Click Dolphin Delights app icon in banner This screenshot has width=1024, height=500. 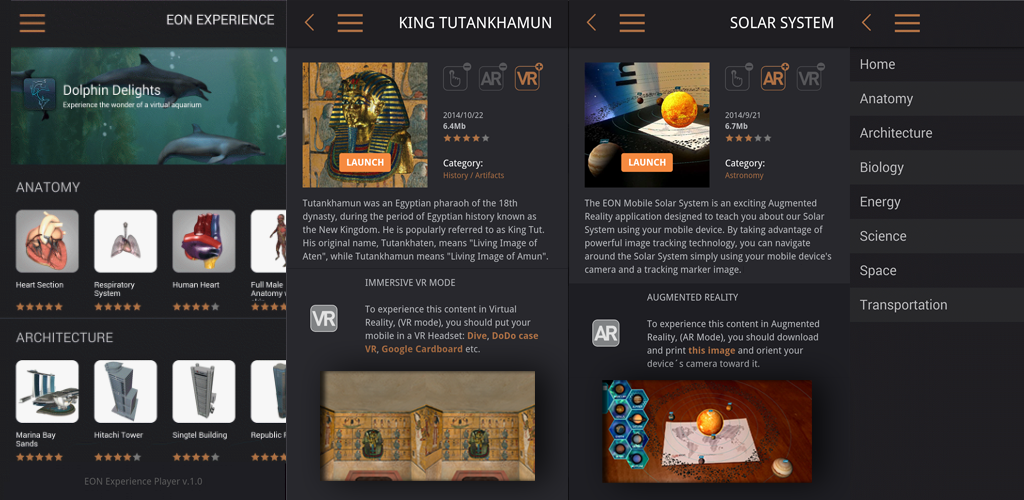tap(39, 94)
